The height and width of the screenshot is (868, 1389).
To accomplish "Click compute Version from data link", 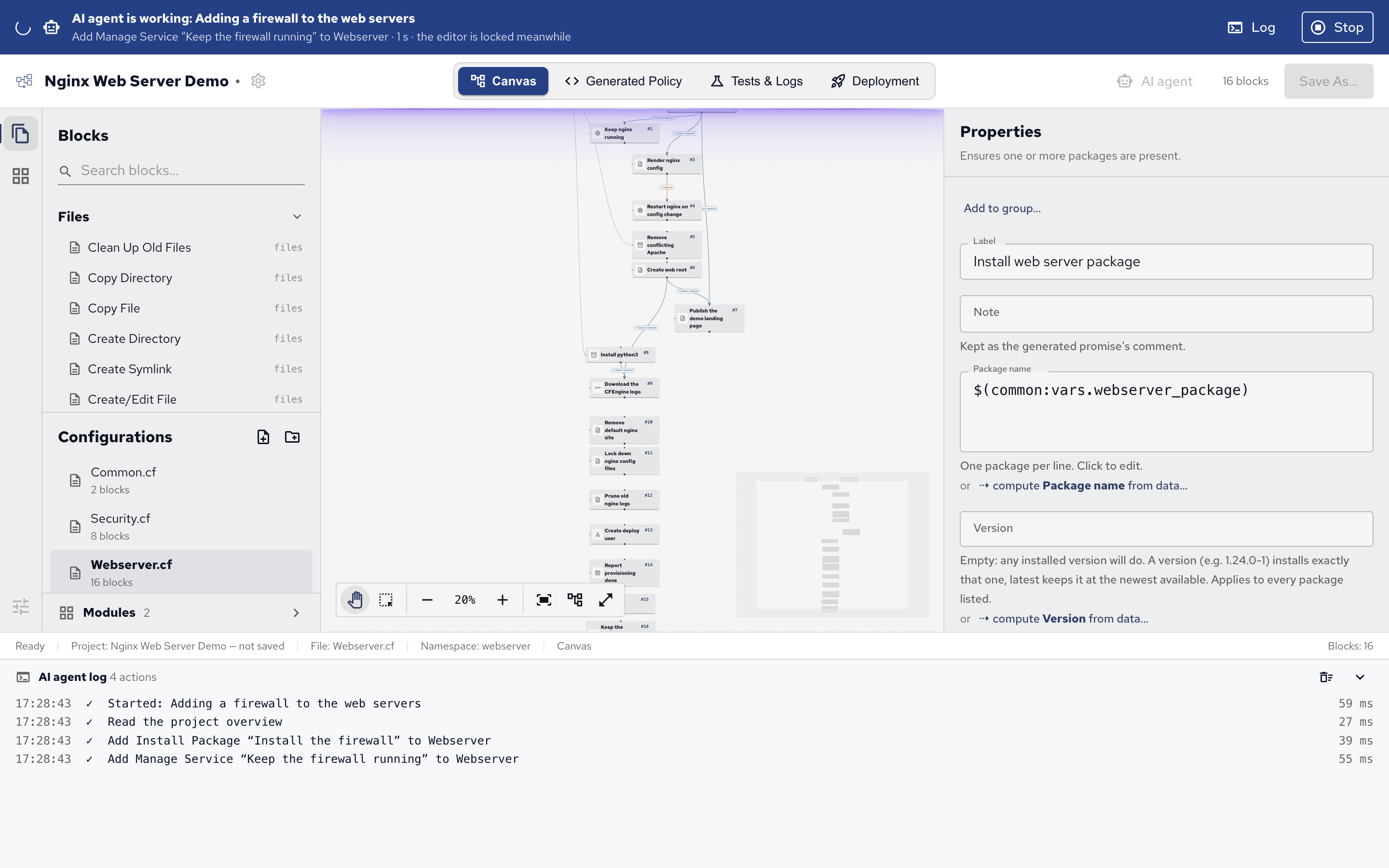I will click(x=1063, y=619).
